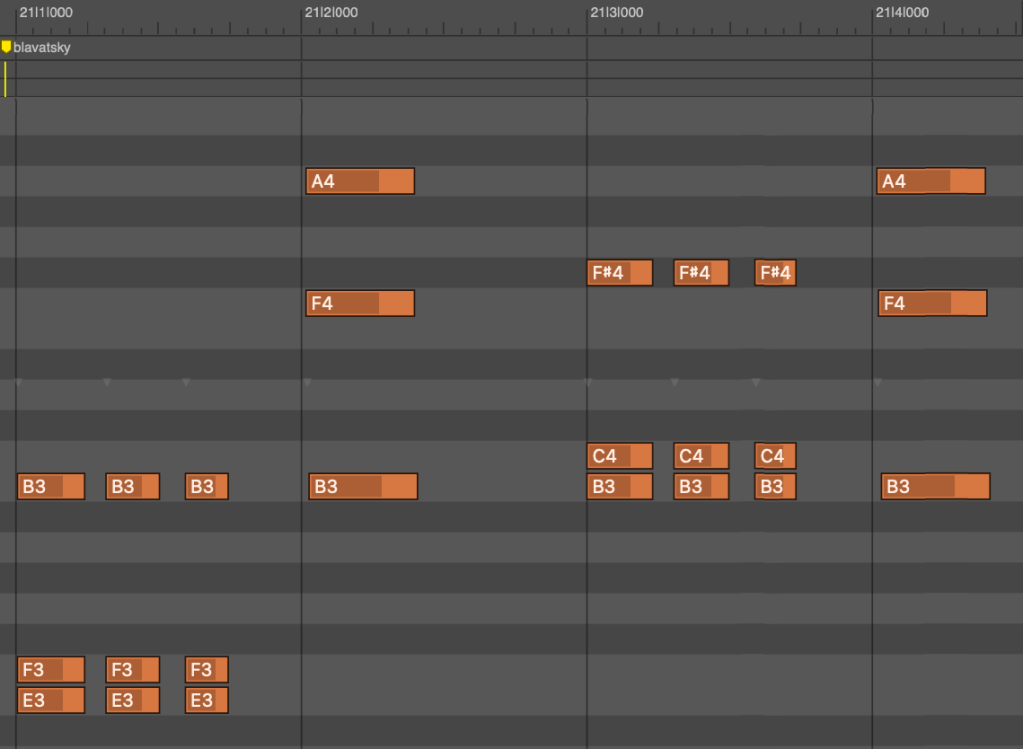This screenshot has height=749, width=1023.
Task: Click the second E3 note
Action: [133, 700]
